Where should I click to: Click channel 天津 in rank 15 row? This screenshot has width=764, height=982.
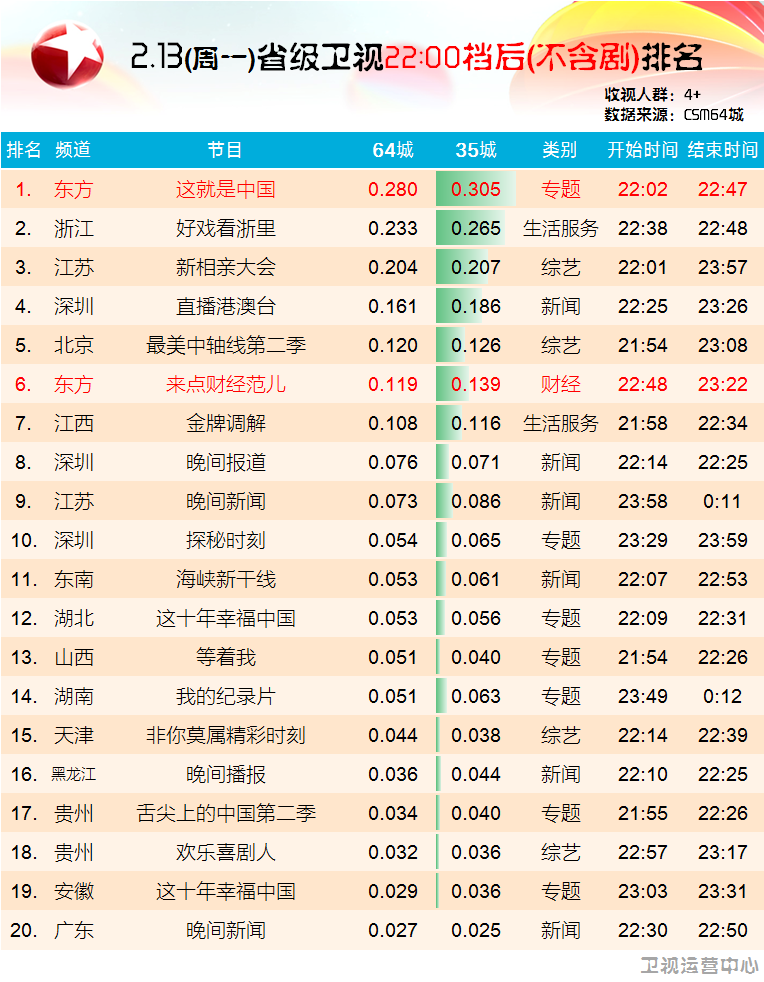pyautogui.click(x=73, y=735)
